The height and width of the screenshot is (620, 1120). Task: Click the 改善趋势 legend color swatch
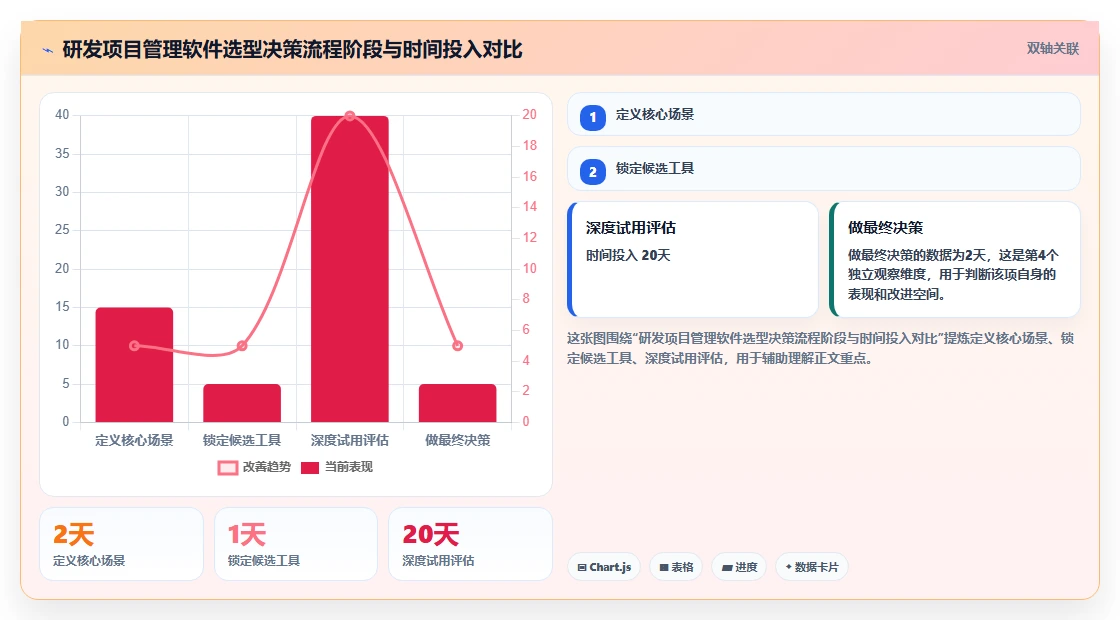point(227,468)
